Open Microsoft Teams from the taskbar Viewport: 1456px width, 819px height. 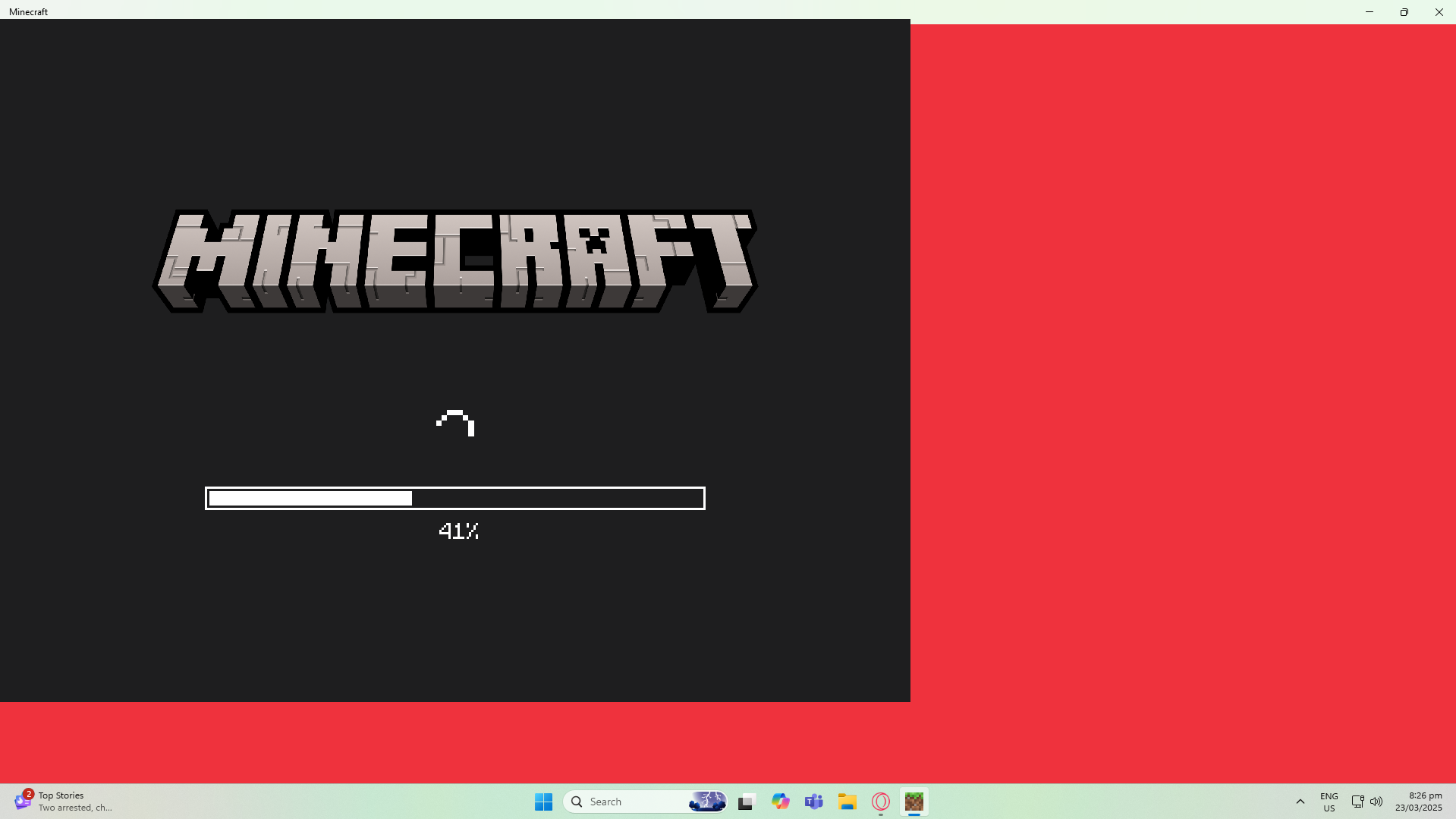813,802
